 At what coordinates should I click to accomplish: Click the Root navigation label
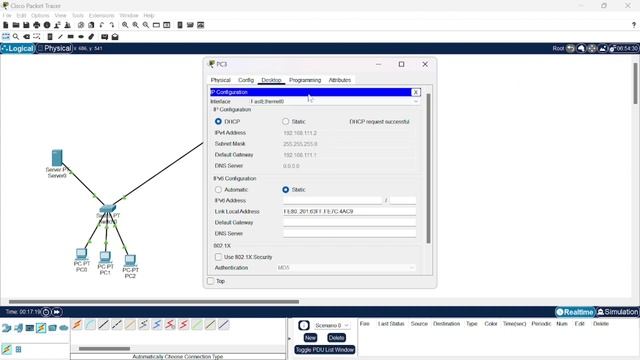[x=558, y=49]
